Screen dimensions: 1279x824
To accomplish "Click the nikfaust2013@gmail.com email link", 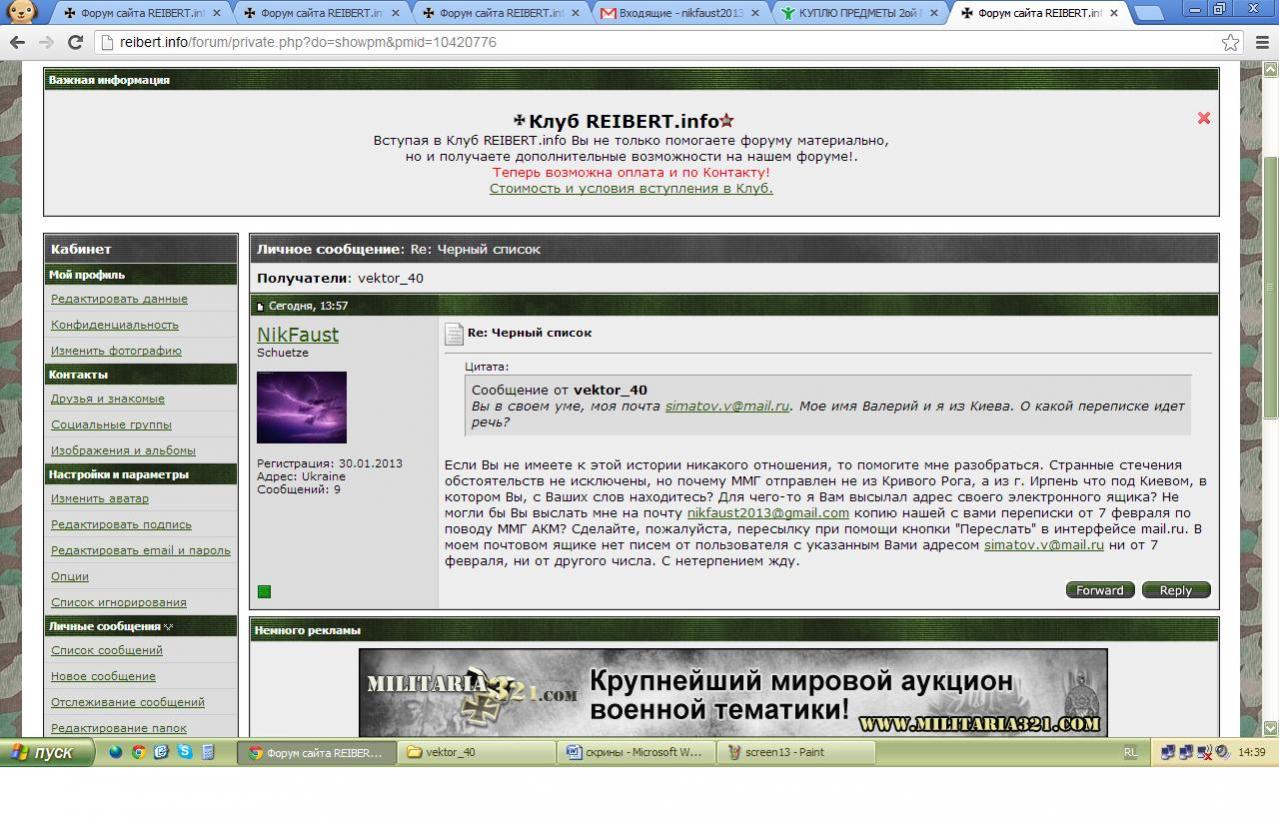I will (x=767, y=513).
